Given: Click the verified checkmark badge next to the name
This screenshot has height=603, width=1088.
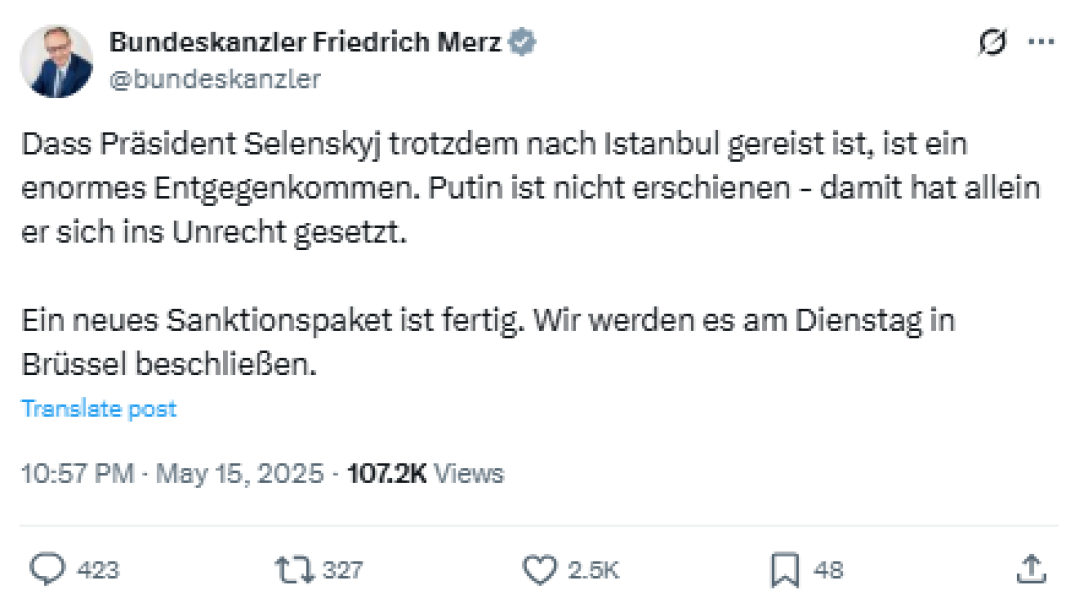Looking at the screenshot, I should tap(519, 41).
